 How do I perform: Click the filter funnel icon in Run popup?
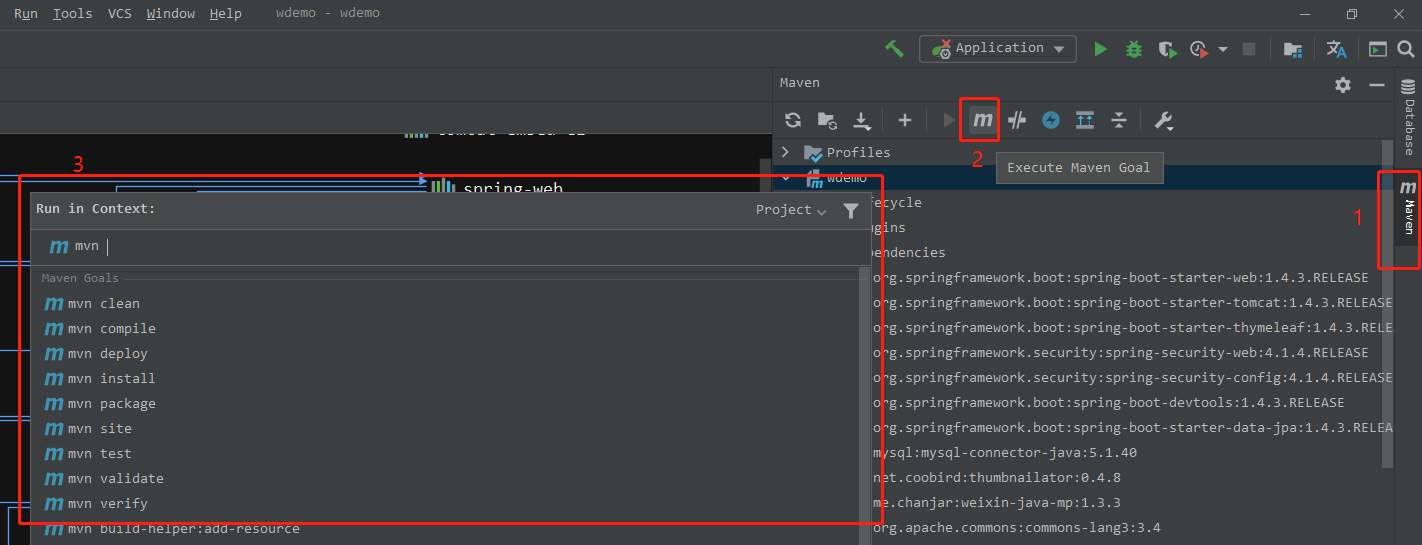(x=850, y=210)
